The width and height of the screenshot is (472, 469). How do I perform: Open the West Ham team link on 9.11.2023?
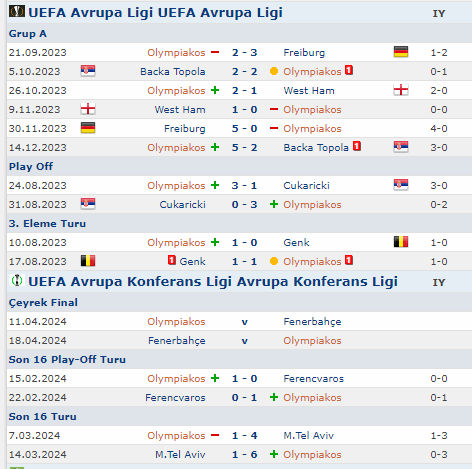tap(180, 110)
